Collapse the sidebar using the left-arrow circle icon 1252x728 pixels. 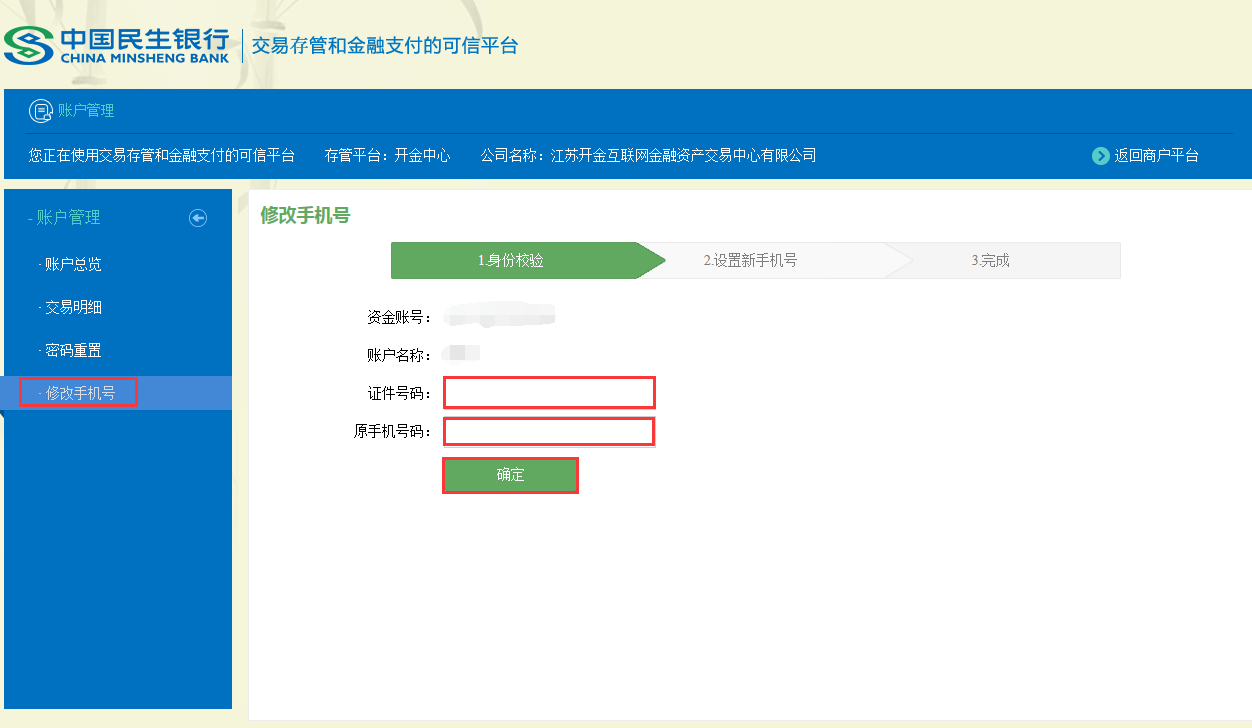(198, 218)
